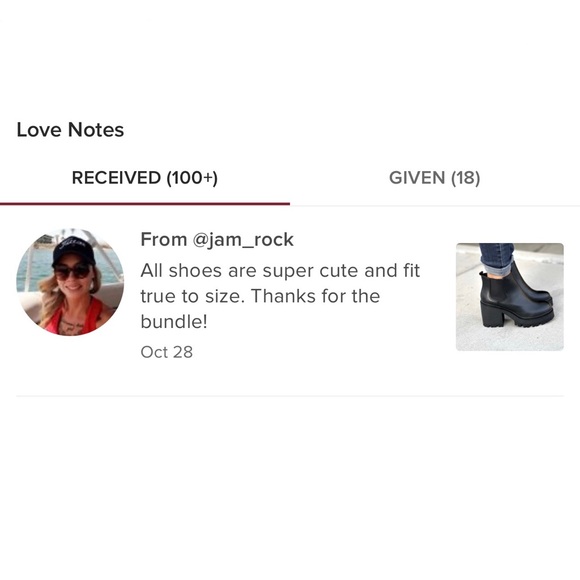The width and height of the screenshot is (580, 580).
Task: Open jam_rock's circular profile photo
Action: [x=70, y=282]
